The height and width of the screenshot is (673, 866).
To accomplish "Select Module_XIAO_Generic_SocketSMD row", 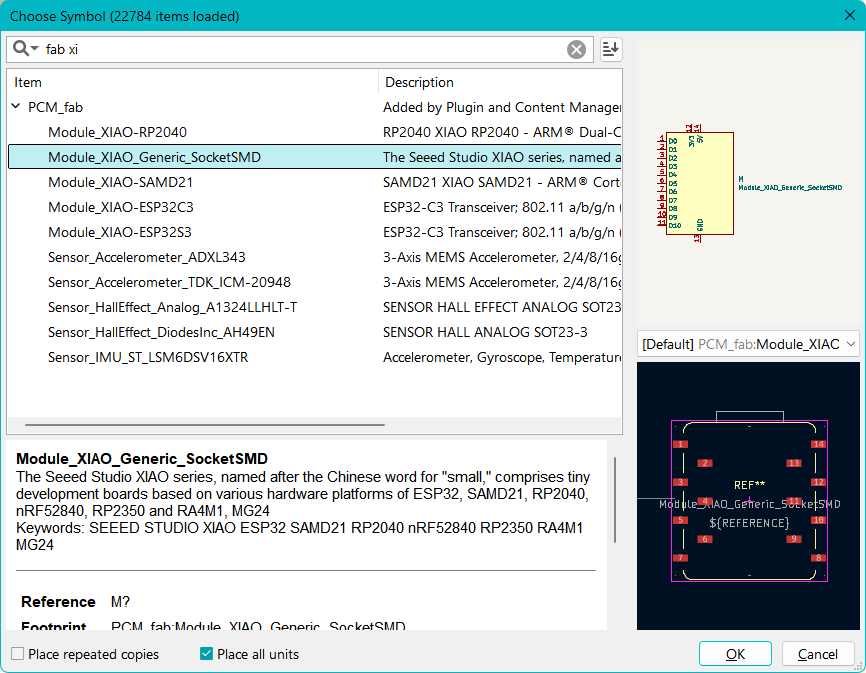I will [315, 157].
